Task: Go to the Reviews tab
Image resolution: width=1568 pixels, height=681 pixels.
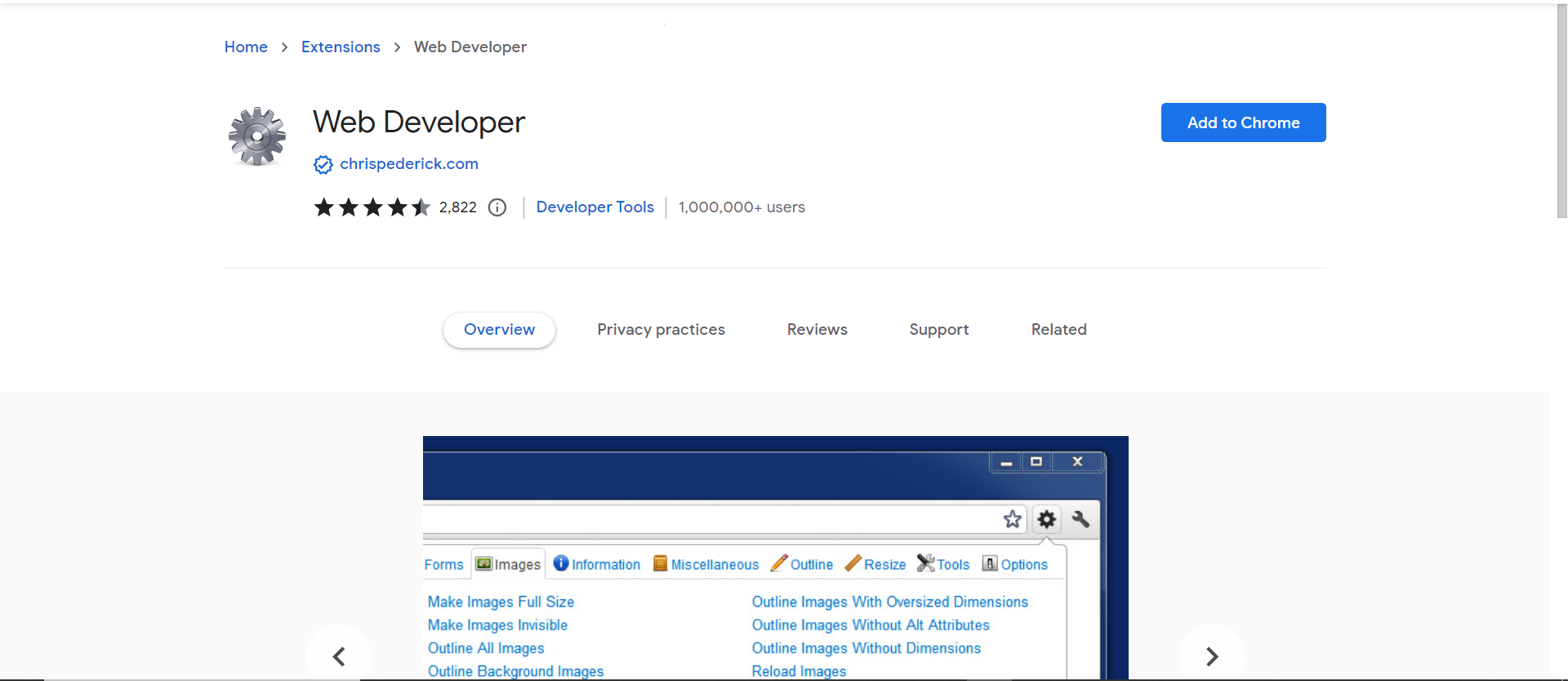Action: pos(817,330)
